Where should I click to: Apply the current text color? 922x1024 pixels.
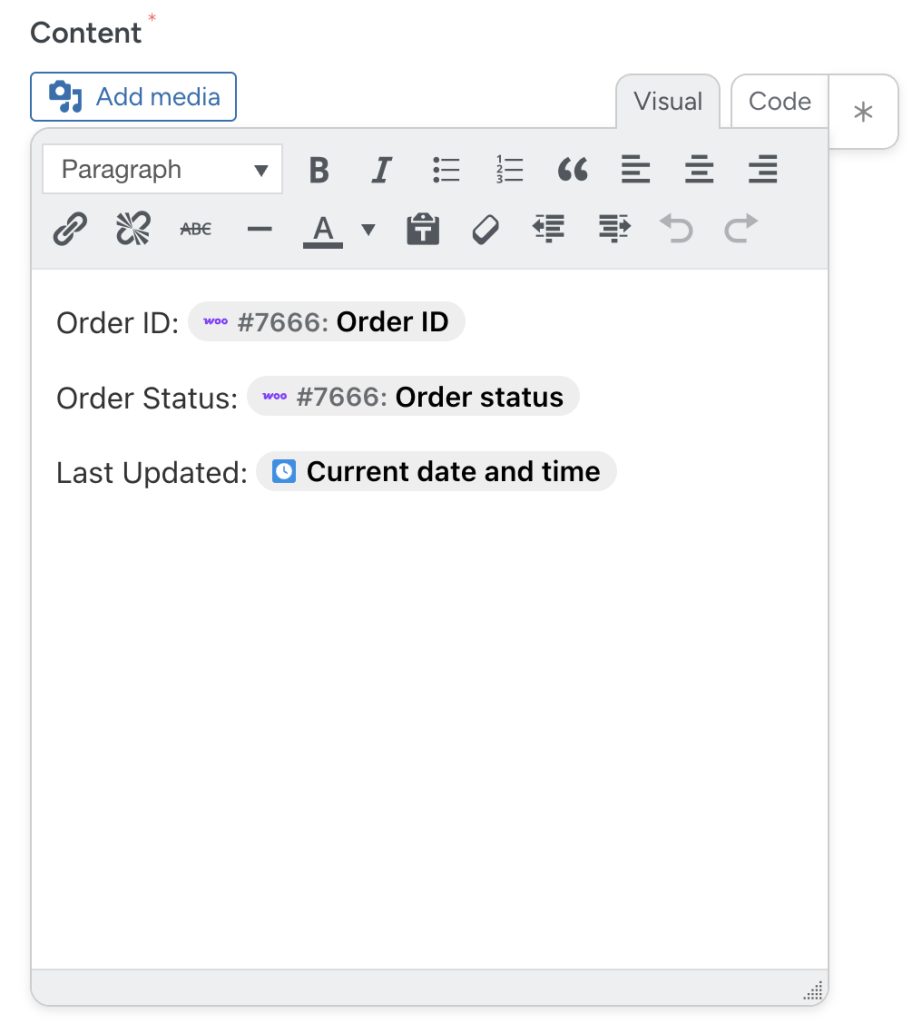(x=322, y=228)
